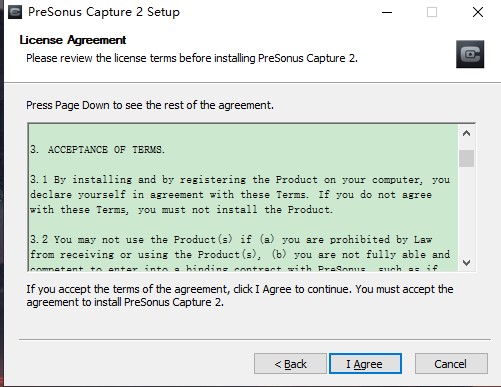Screen dimensions: 501x387
Task: Click the '3. ACCEPTANCE OF TERMS.' heading line
Action: (x=97, y=149)
